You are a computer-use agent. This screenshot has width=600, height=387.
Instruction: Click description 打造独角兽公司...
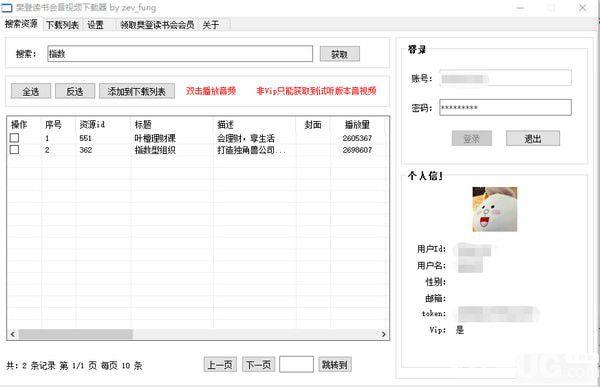click(251, 150)
